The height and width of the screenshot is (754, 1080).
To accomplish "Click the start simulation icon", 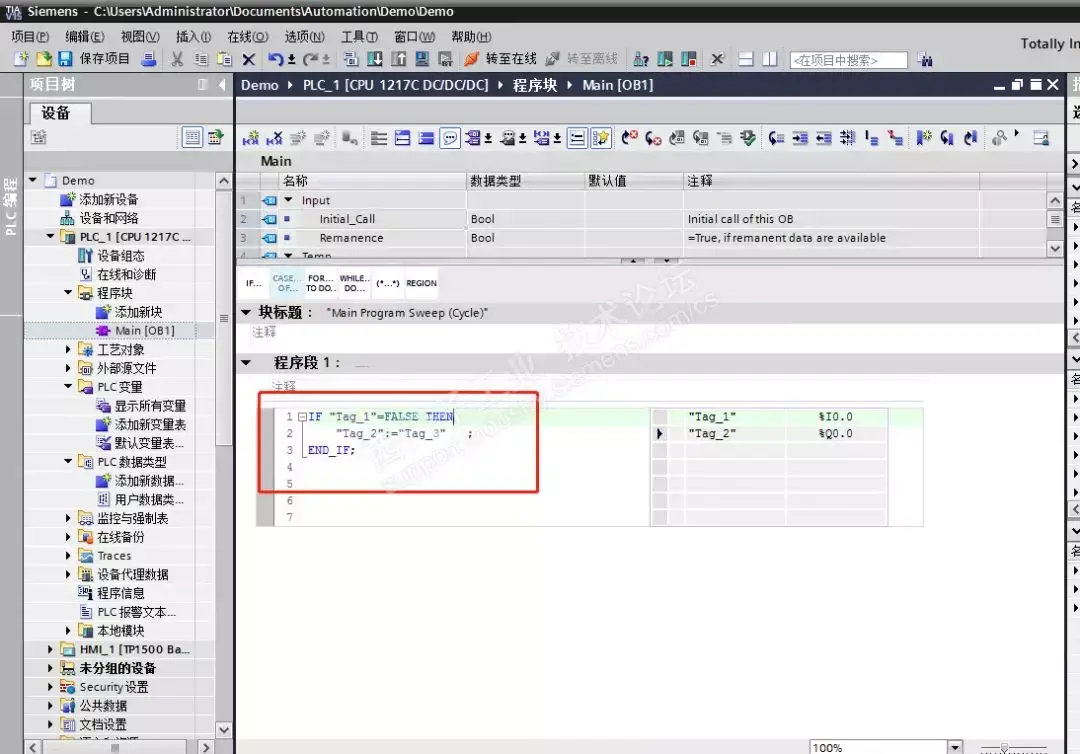I will coord(422,59).
